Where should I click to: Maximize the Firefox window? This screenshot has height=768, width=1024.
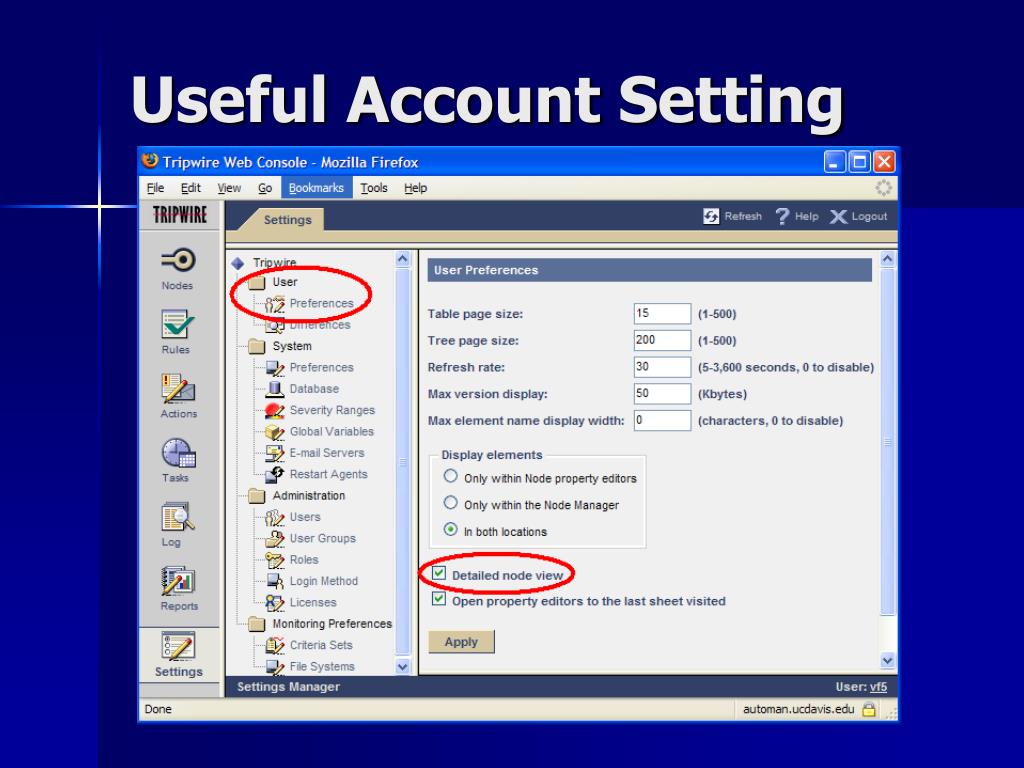tap(859, 161)
